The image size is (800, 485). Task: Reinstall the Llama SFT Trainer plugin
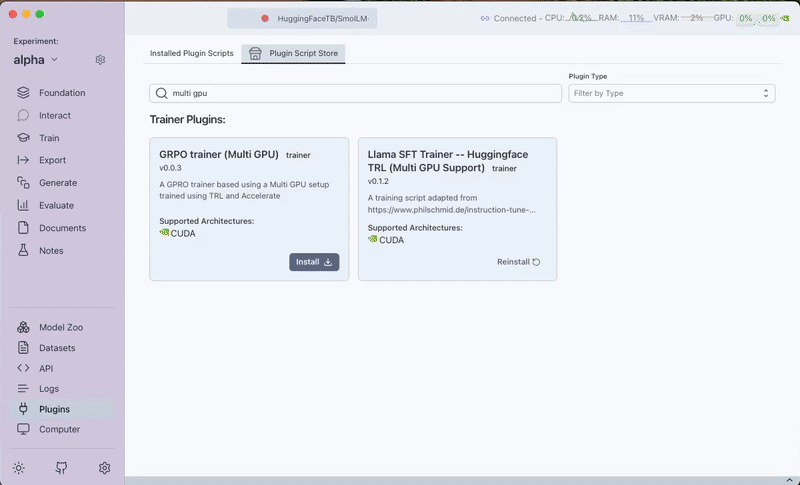point(518,262)
